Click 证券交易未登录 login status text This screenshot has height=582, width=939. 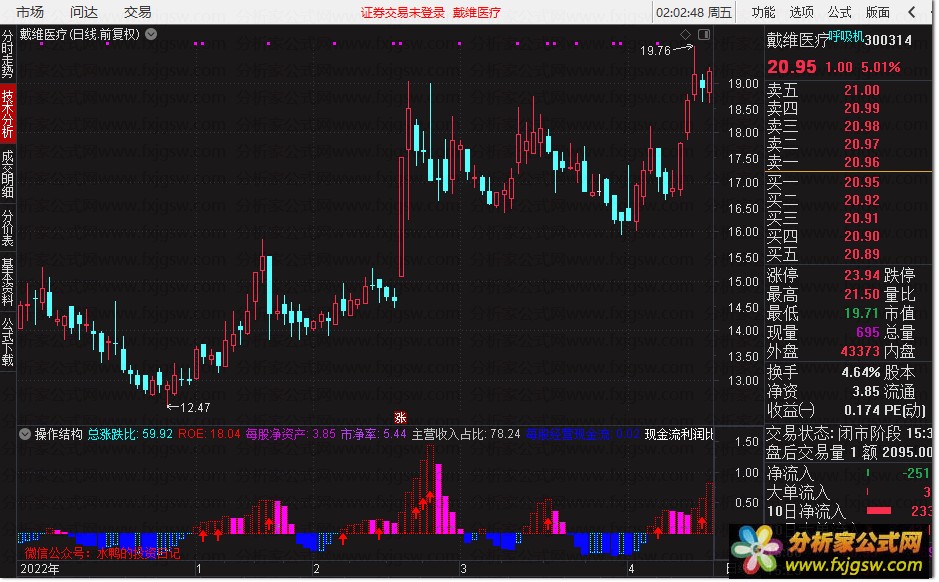point(402,13)
